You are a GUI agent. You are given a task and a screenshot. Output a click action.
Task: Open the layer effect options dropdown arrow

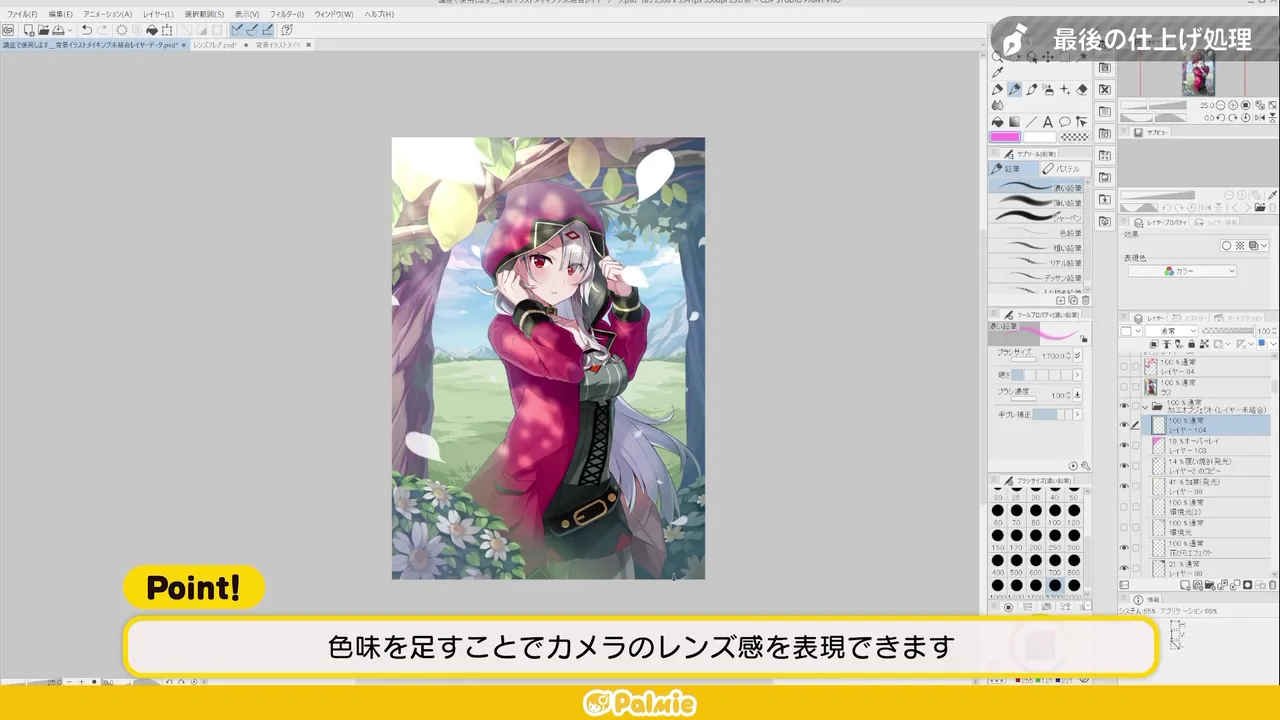[x=1265, y=245]
